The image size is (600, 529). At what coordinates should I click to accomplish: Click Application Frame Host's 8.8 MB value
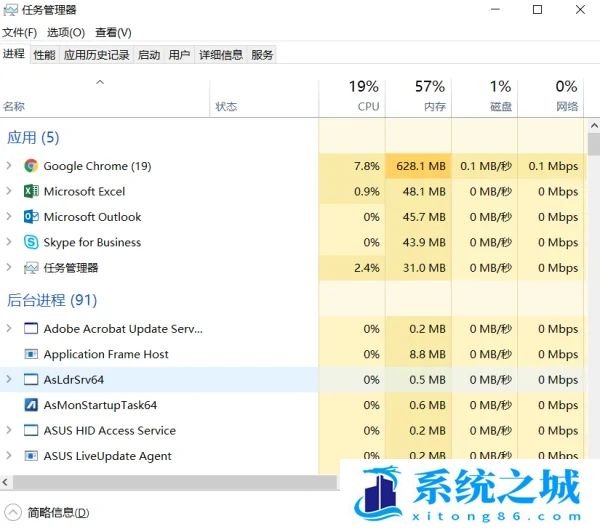427,354
